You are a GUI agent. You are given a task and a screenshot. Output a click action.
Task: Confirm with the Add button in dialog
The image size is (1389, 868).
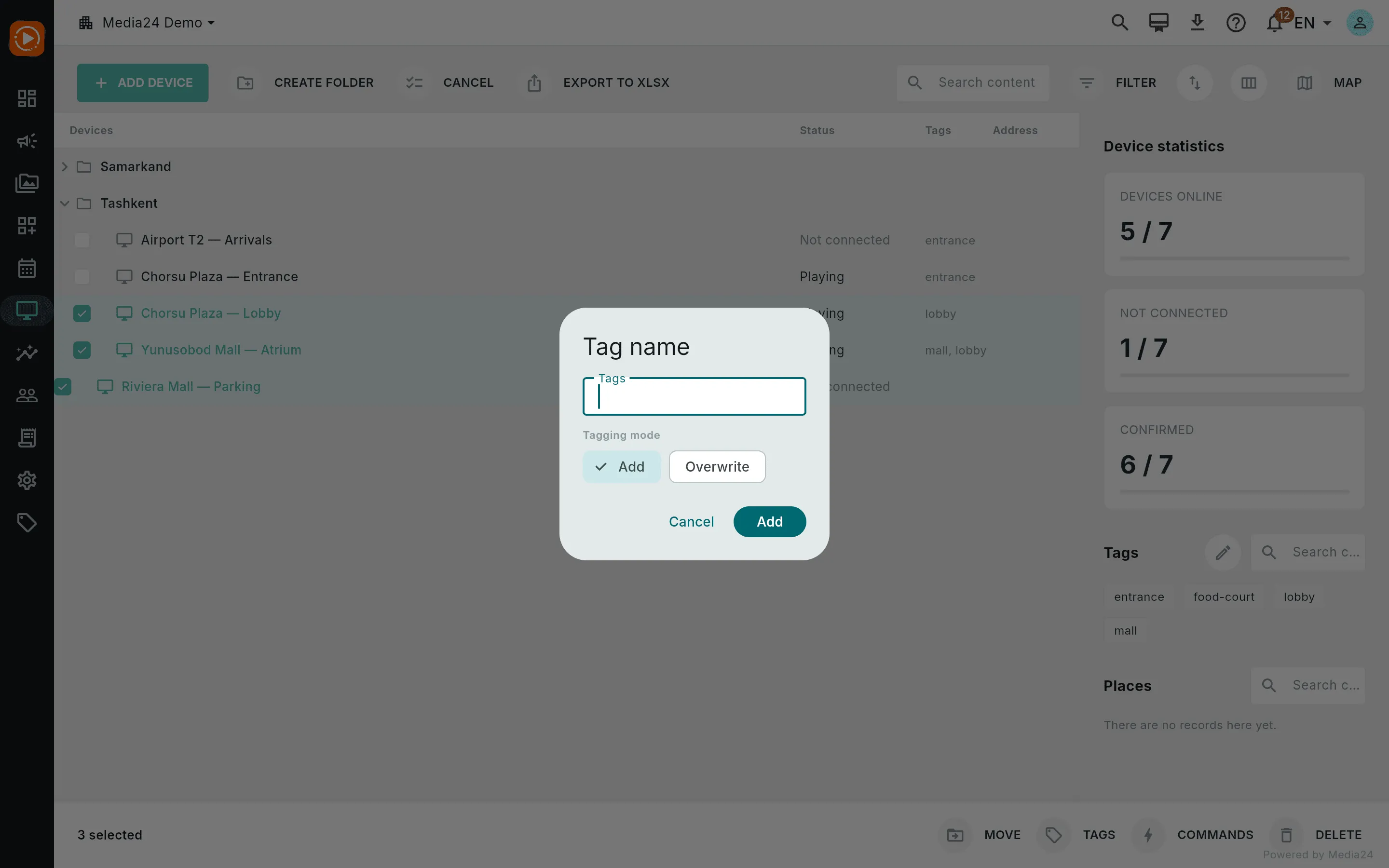pyautogui.click(x=770, y=522)
